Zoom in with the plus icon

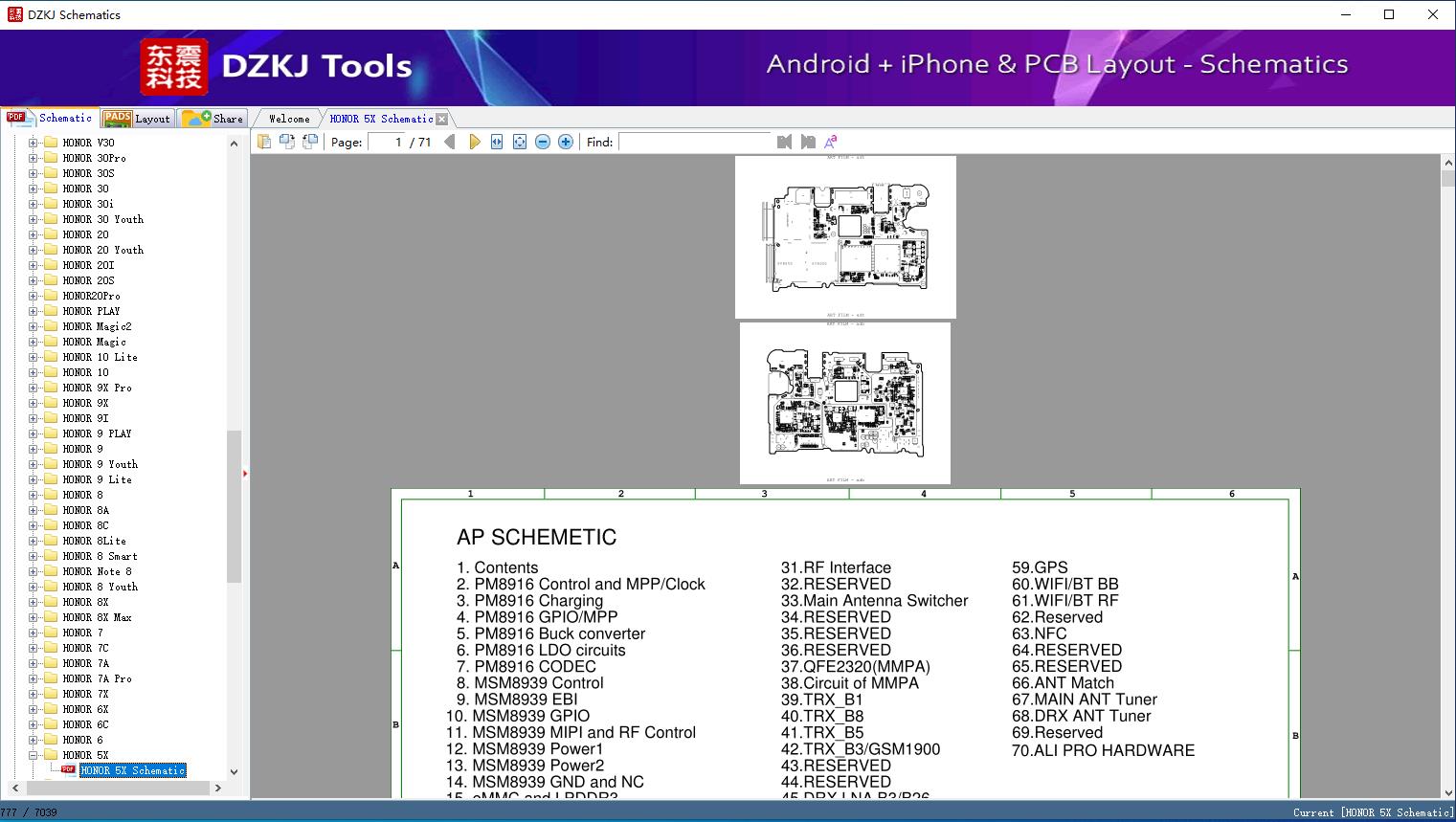[x=566, y=142]
